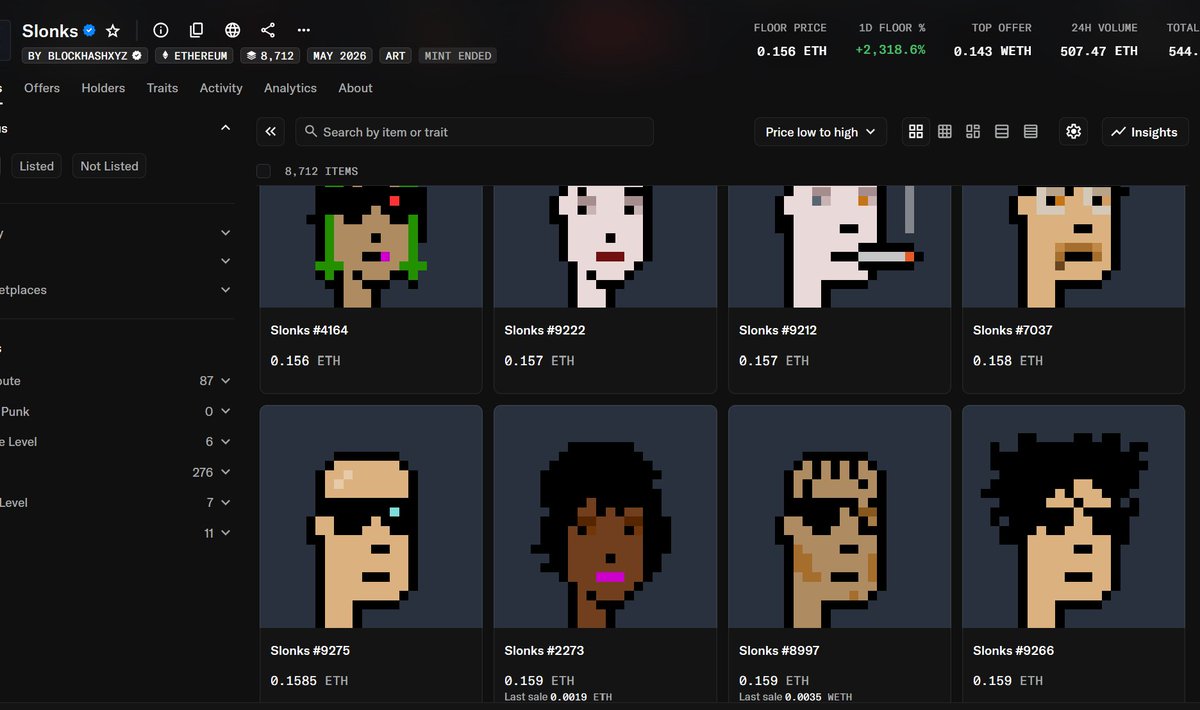
Task: Collapse the top sidebar filter section chevron
Action: (x=225, y=128)
